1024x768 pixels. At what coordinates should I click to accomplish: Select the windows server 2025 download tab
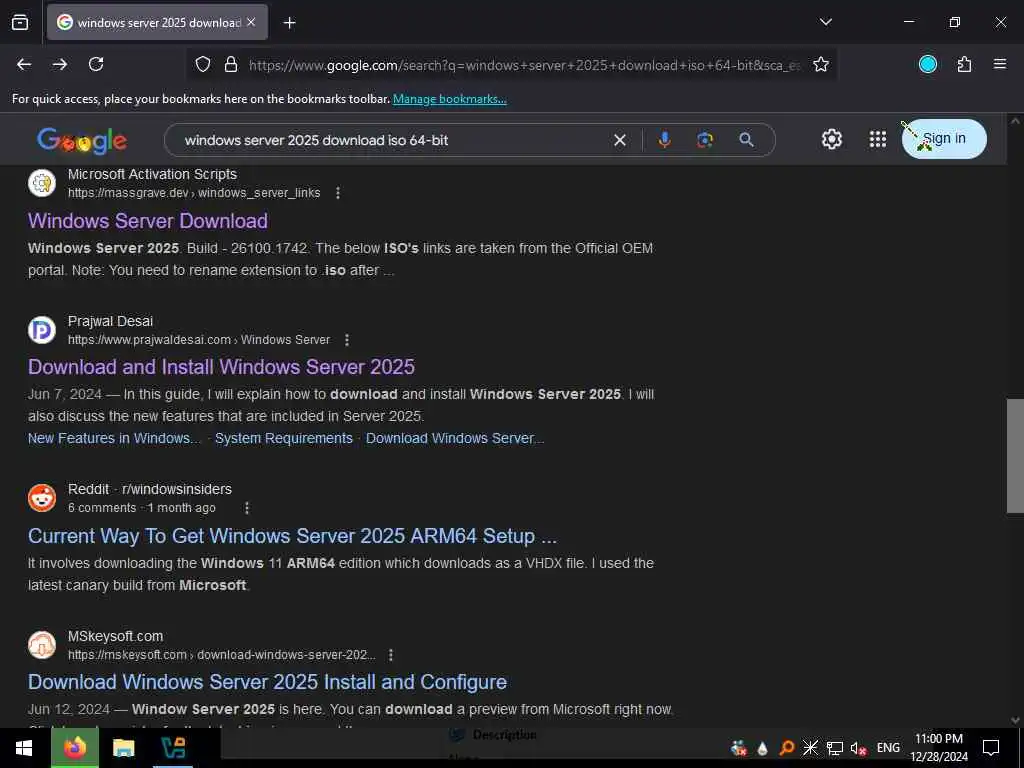coord(157,22)
